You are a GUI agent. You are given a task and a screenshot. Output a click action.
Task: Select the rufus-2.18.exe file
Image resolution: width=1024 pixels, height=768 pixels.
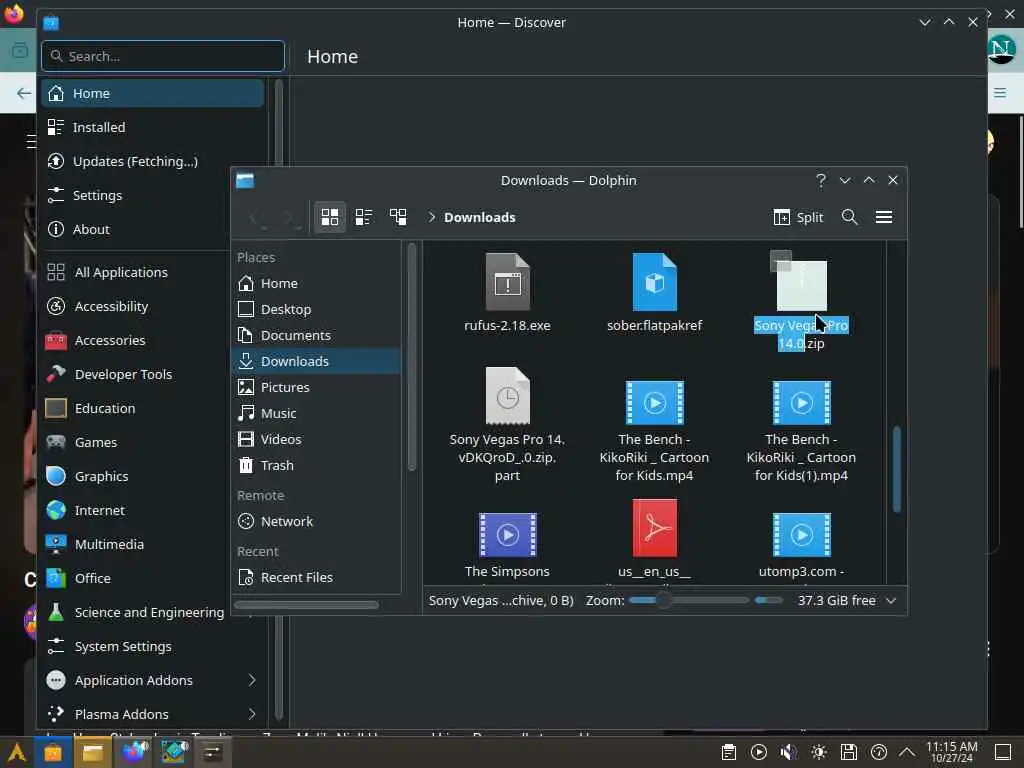pos(507,293)
